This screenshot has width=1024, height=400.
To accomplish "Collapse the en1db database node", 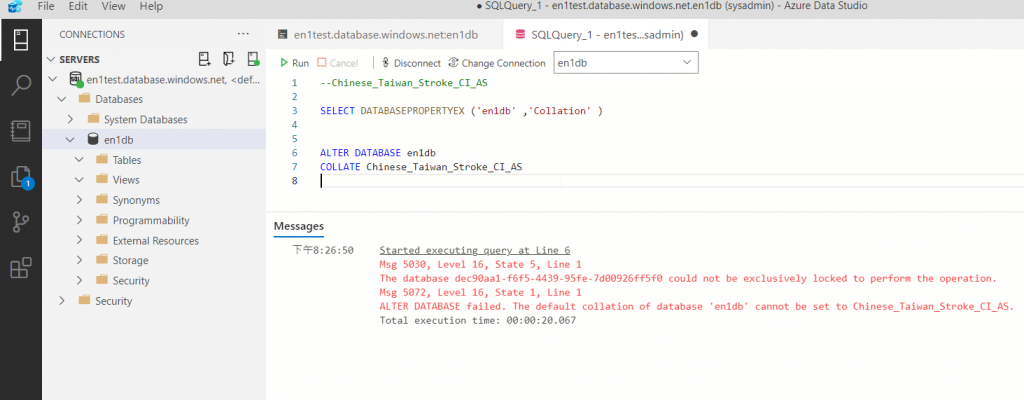I will [x=71, y=139].
